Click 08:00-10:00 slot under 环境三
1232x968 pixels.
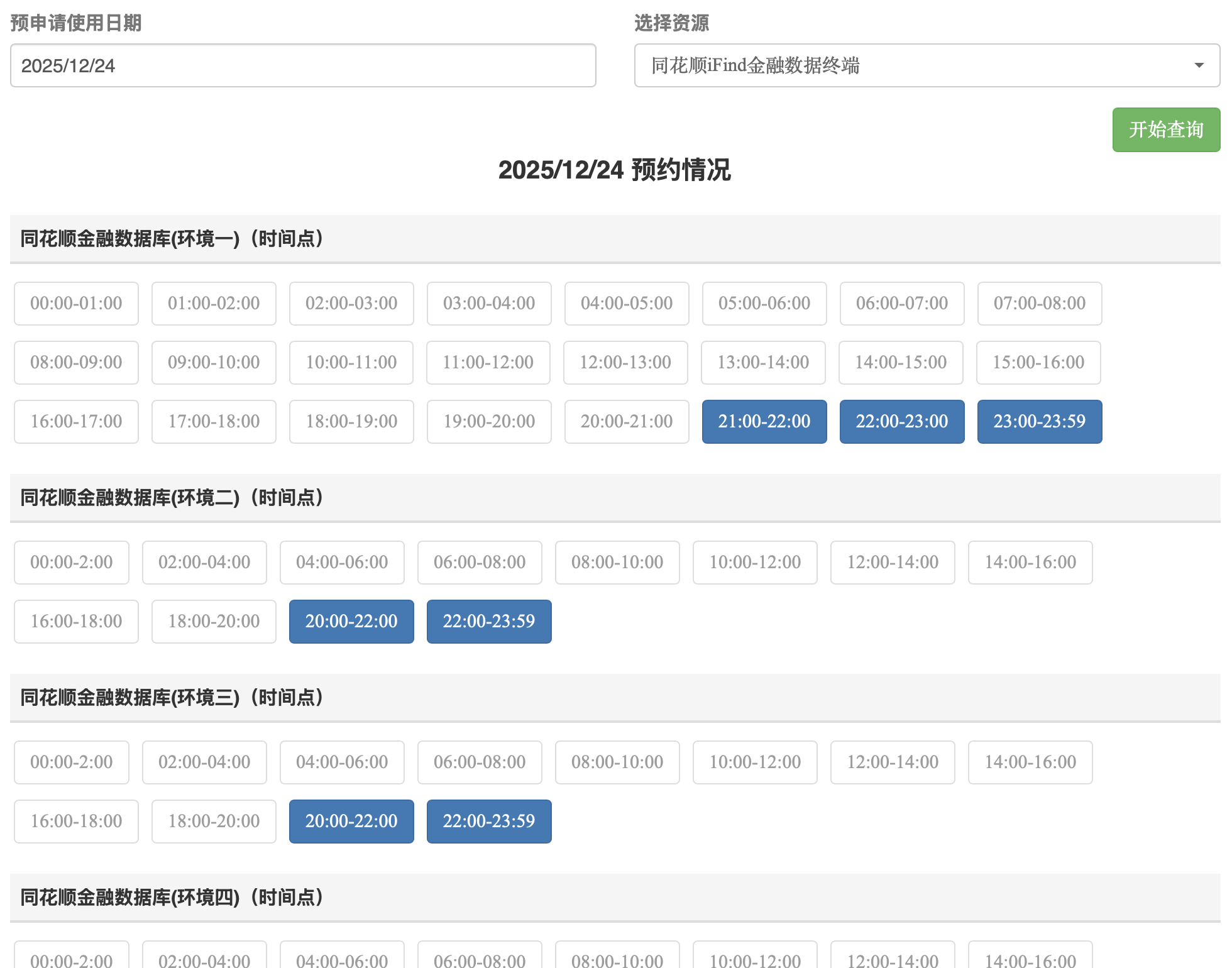[617, 762]
